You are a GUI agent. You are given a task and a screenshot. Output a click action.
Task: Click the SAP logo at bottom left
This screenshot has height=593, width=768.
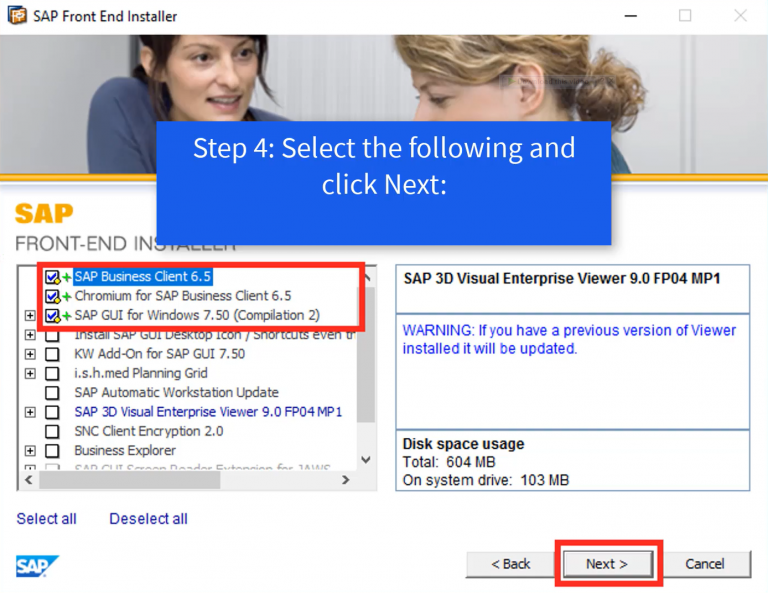37,566
